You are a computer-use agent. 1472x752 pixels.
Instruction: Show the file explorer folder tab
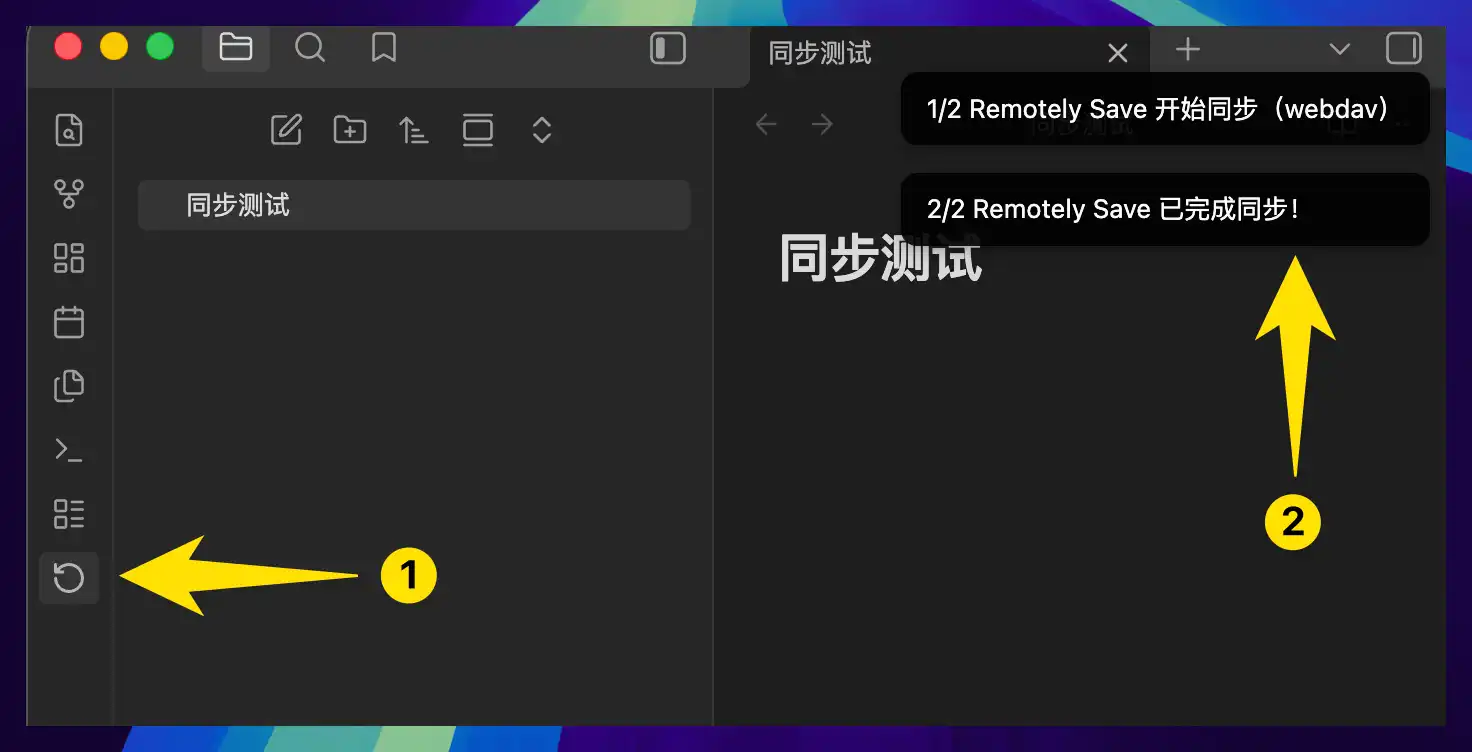pyautogui.click(x=236, y=48)
